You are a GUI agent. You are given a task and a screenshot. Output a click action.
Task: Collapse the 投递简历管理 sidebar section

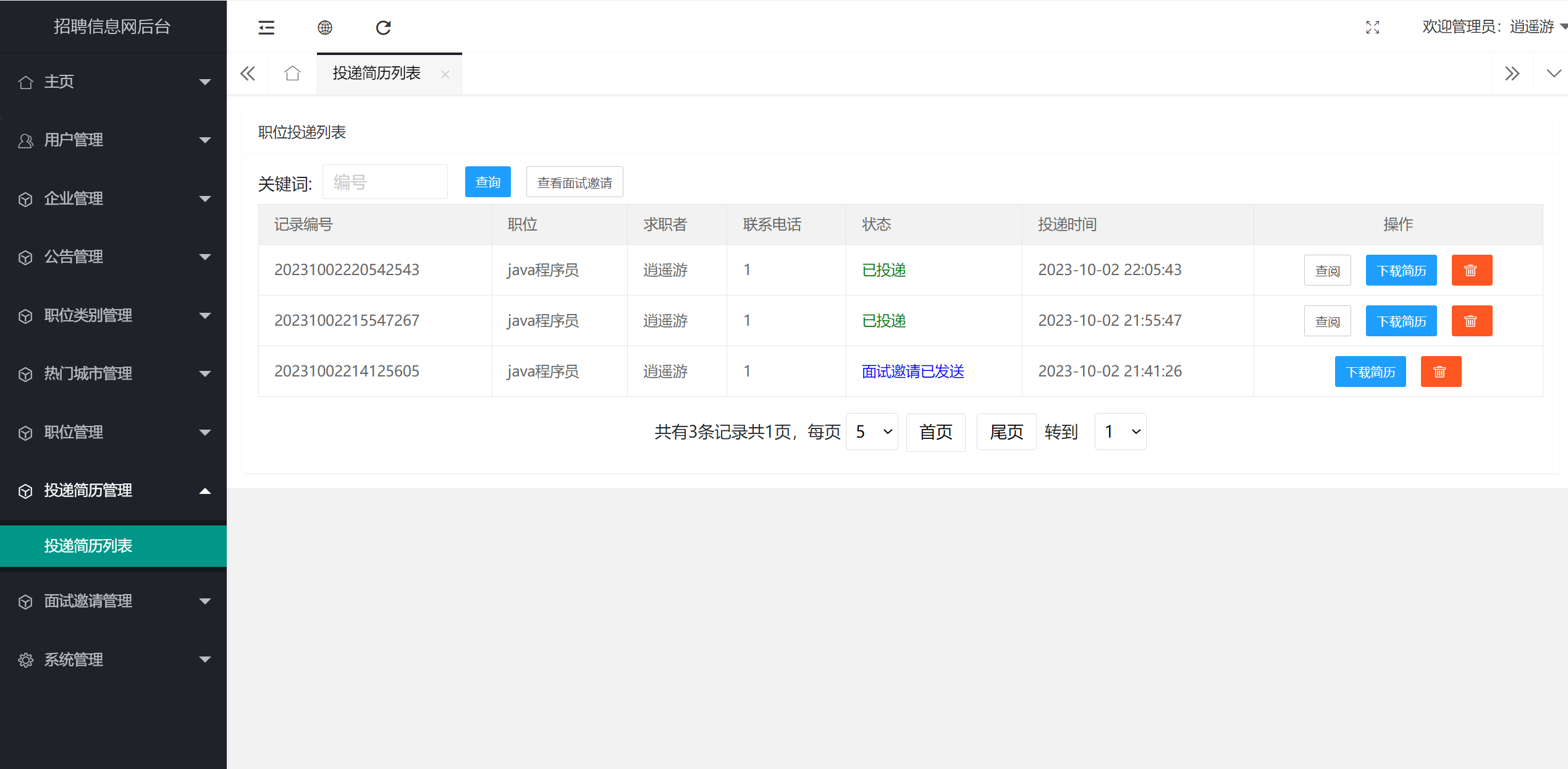click(205, 490)
